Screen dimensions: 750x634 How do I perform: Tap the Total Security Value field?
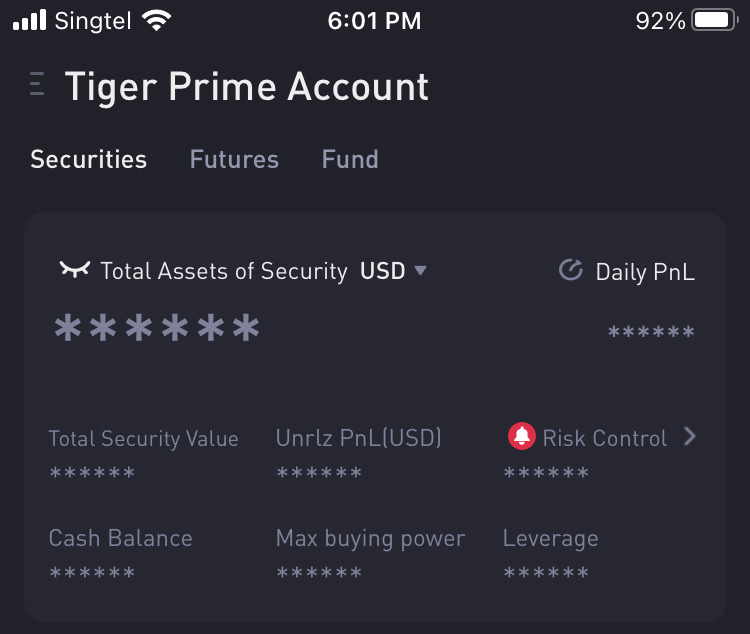tap(143, 452)
